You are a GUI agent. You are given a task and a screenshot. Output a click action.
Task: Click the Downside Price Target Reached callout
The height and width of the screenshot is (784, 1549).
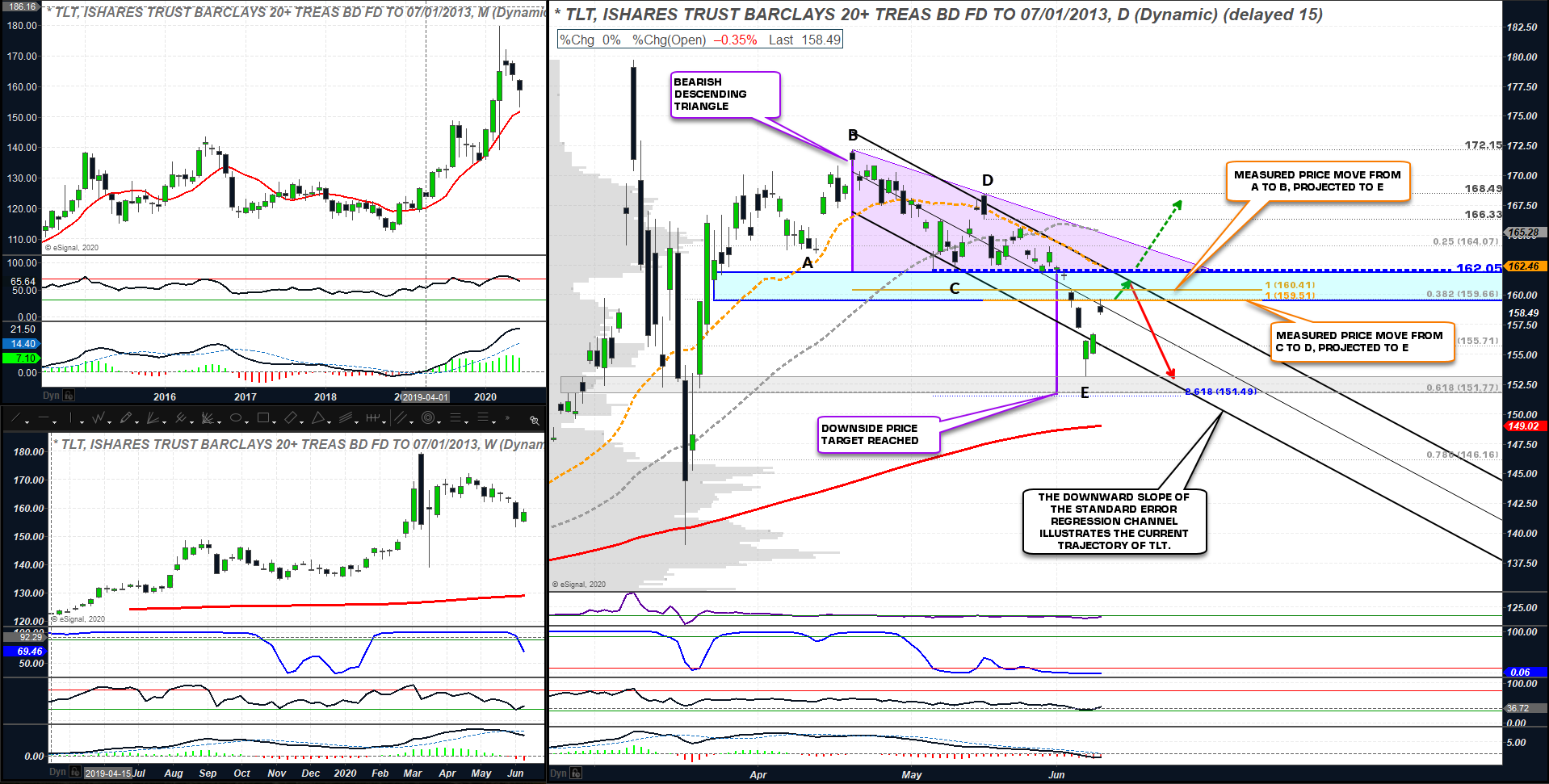coord(878,434)
